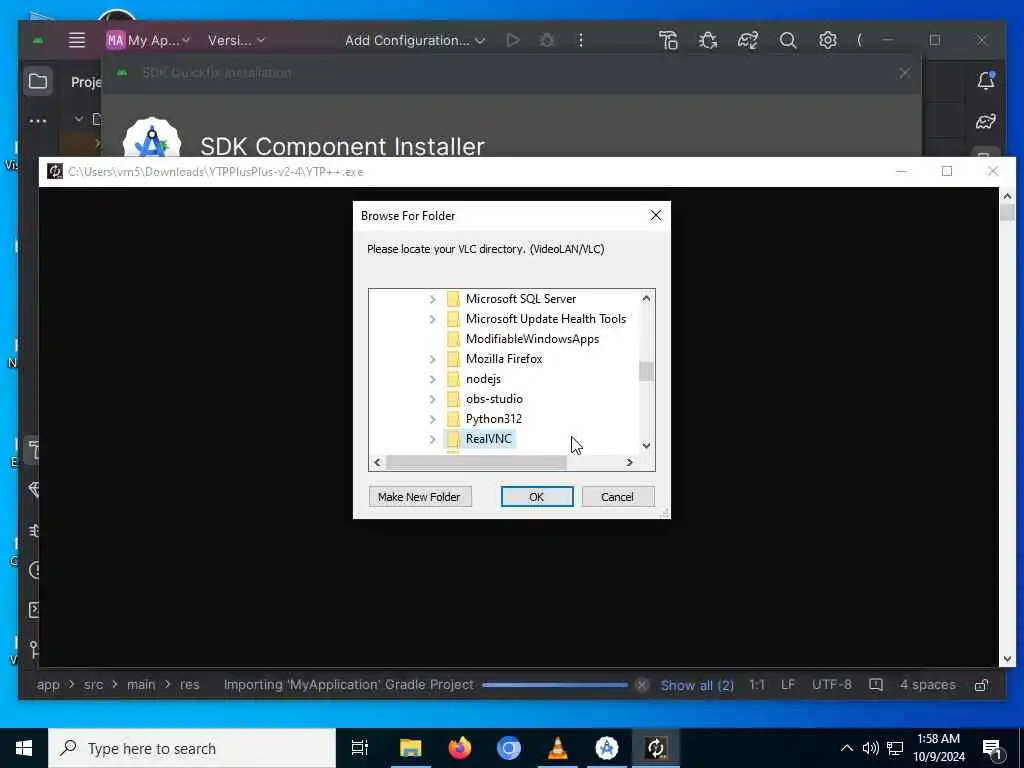Click the 'res' breadcrumb segment
The height and width of the screenshot is (768, 1024).
[x=189, y=684]
